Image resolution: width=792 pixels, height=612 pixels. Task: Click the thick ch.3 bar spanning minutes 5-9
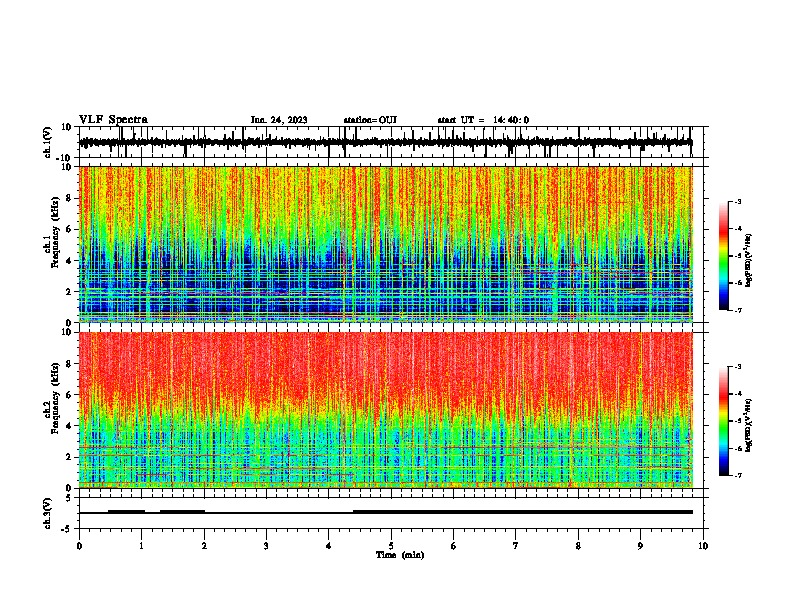pyautogui.click(x=523, y=512)
